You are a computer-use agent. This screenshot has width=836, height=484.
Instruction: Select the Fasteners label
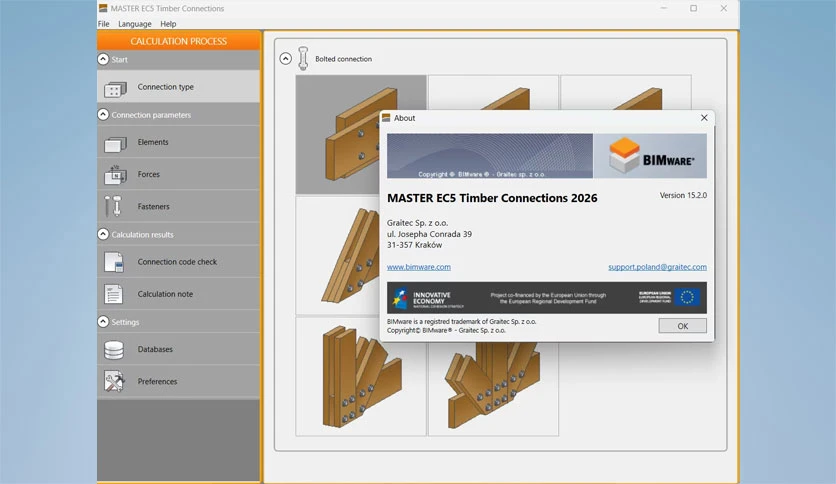tap(153, 206)
